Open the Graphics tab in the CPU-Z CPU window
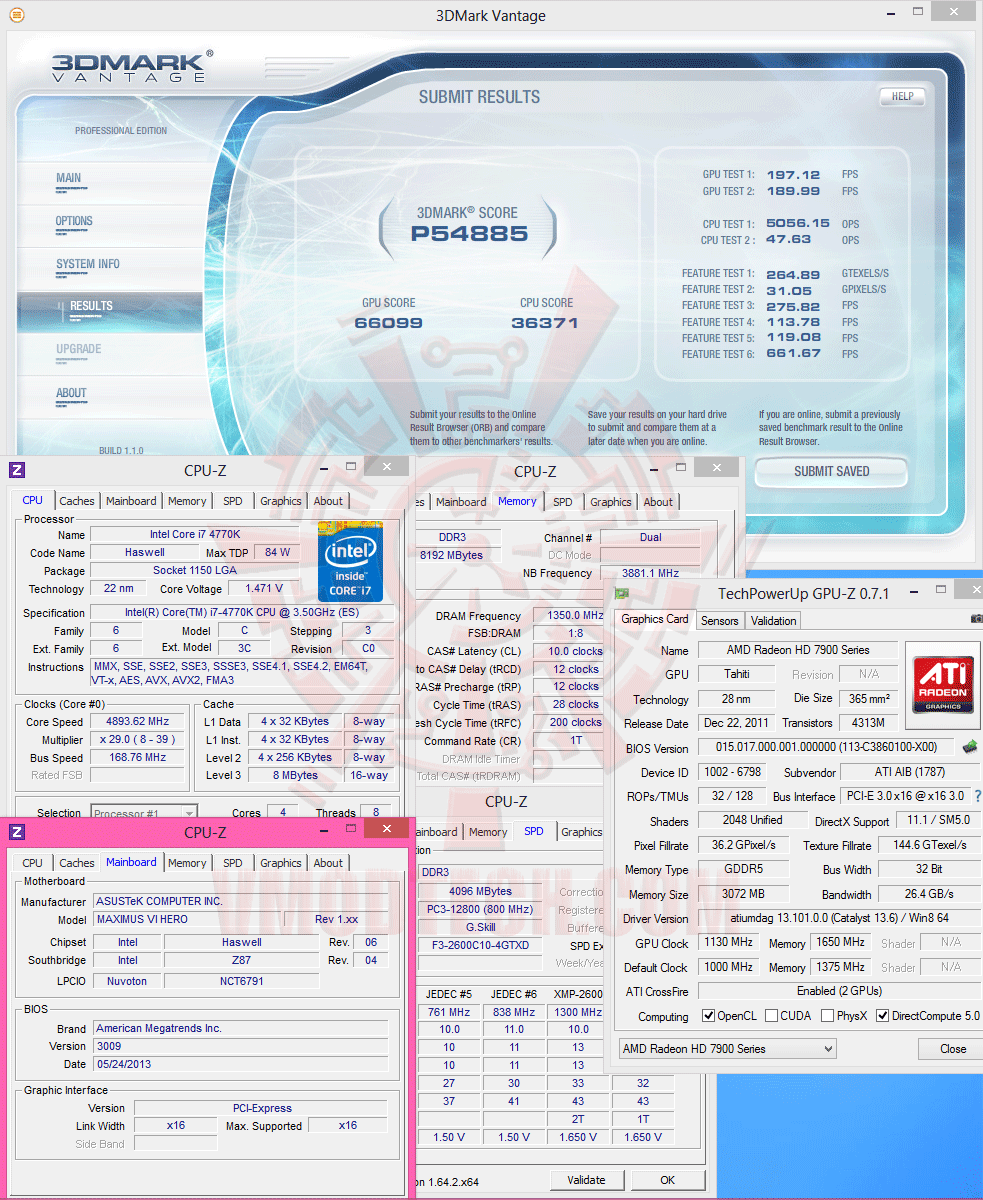This screenshot has width=983, height=1200. [281, 501]
